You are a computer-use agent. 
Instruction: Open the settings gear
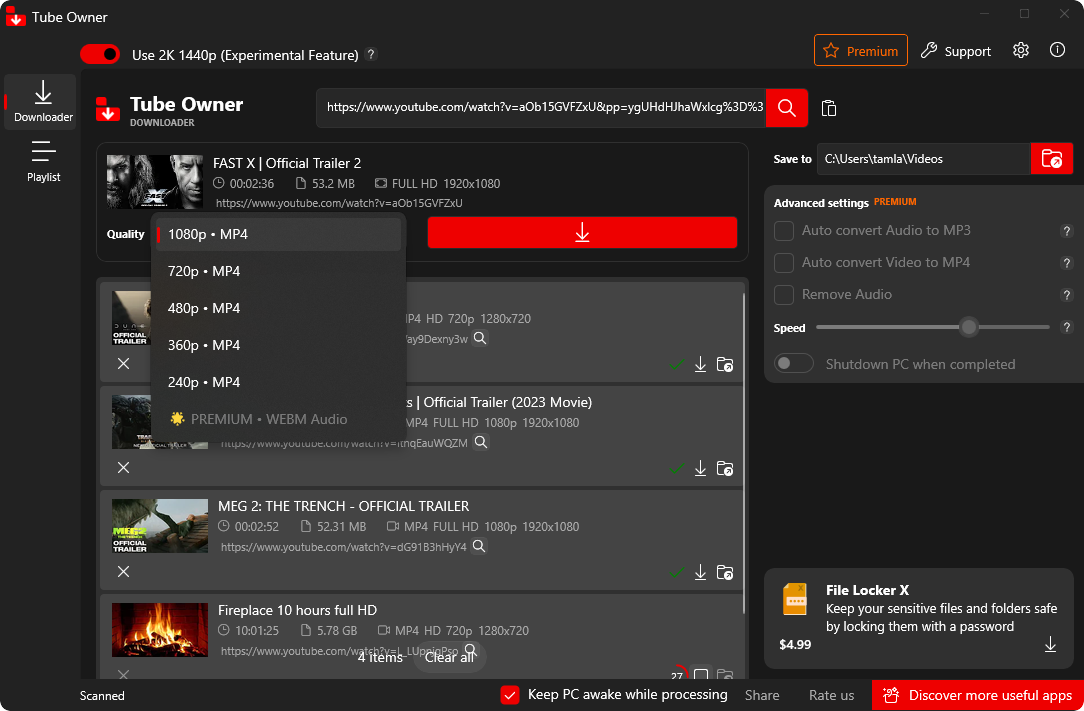coord(1021,50)
